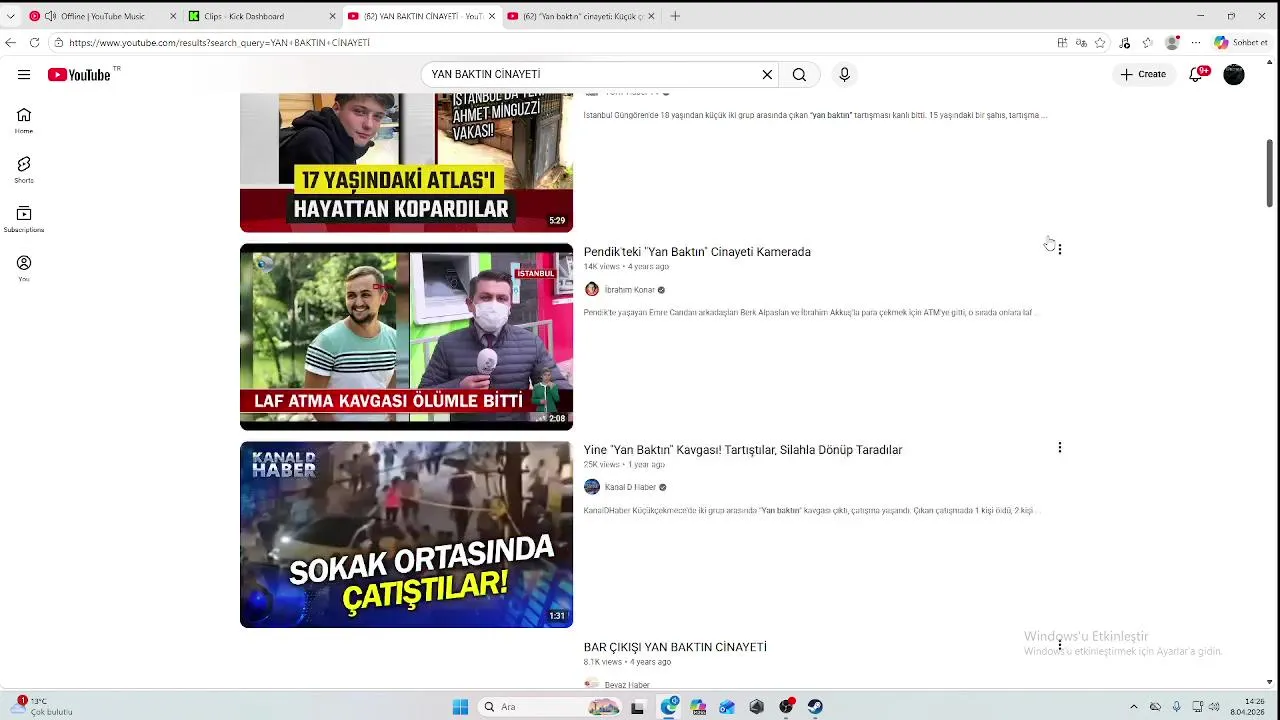Viewport: 1280px width, 720px height.
Task: Open the browser three-dot settings menu
Action: click(1196, 43)
